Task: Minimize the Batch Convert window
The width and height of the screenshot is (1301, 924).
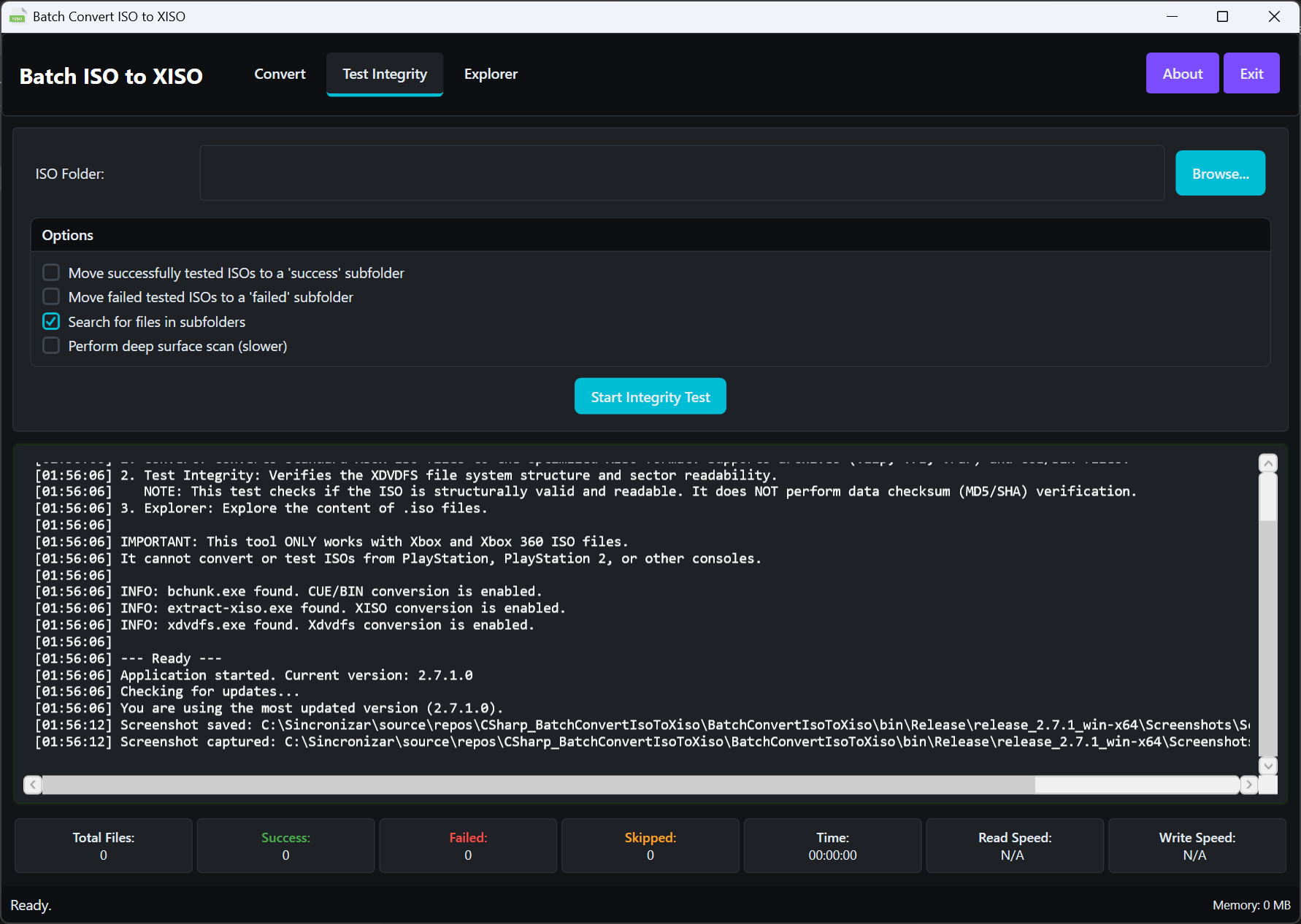Action: pyautogui.click(x=1173, y=16)
